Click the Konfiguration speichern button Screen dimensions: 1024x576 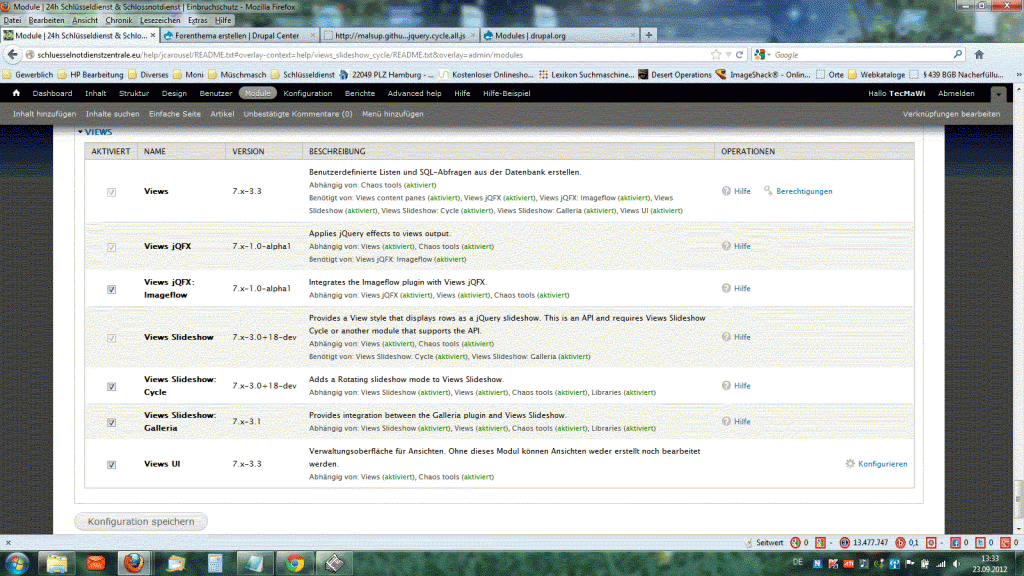pos(141,521)
